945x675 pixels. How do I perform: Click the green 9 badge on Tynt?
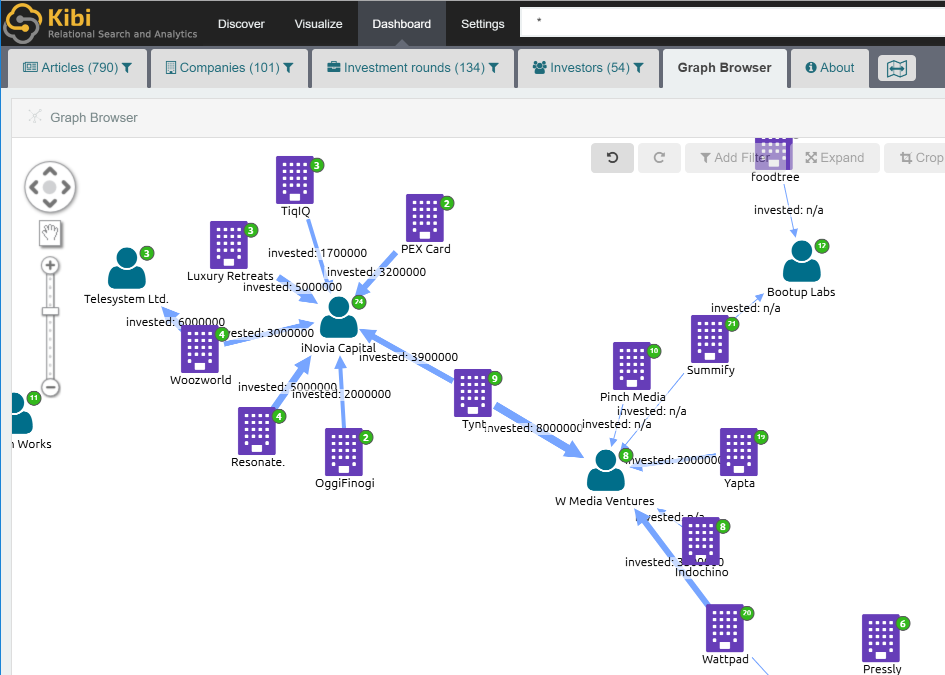[495, 378]
